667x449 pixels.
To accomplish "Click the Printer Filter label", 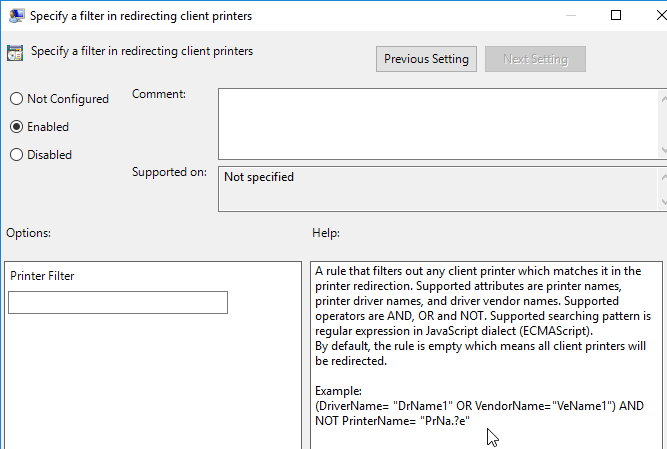I will click(x=42, y=276).
